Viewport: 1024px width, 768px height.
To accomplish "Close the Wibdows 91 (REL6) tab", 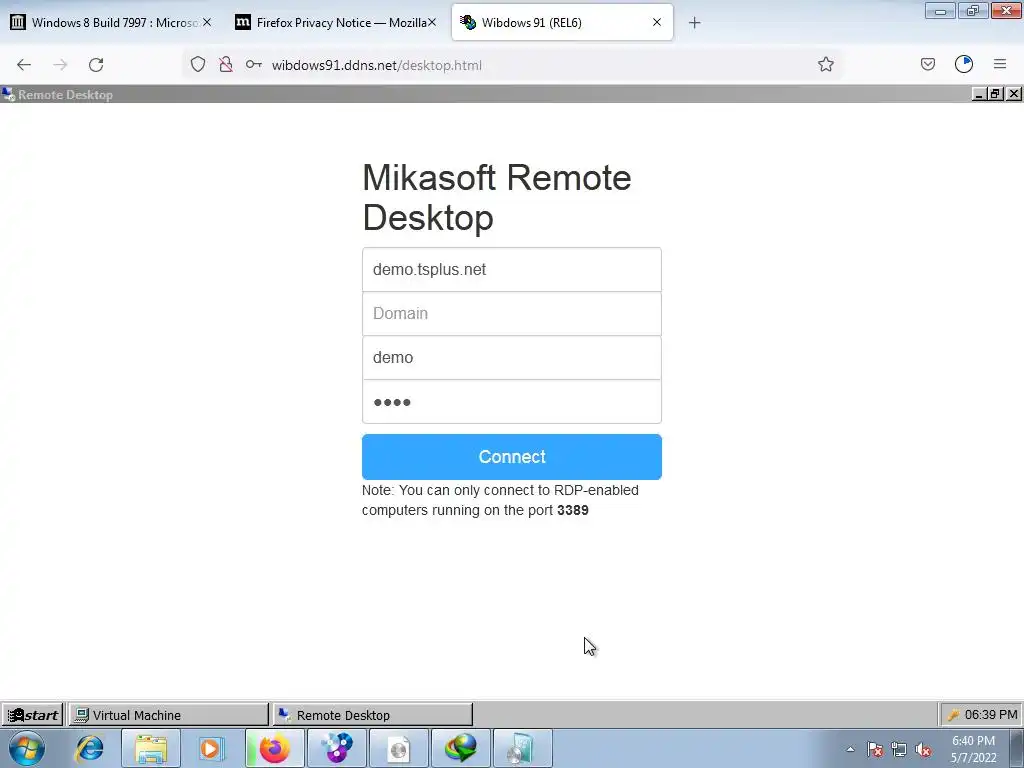I will pyautogui.click(x=656, y=22).
